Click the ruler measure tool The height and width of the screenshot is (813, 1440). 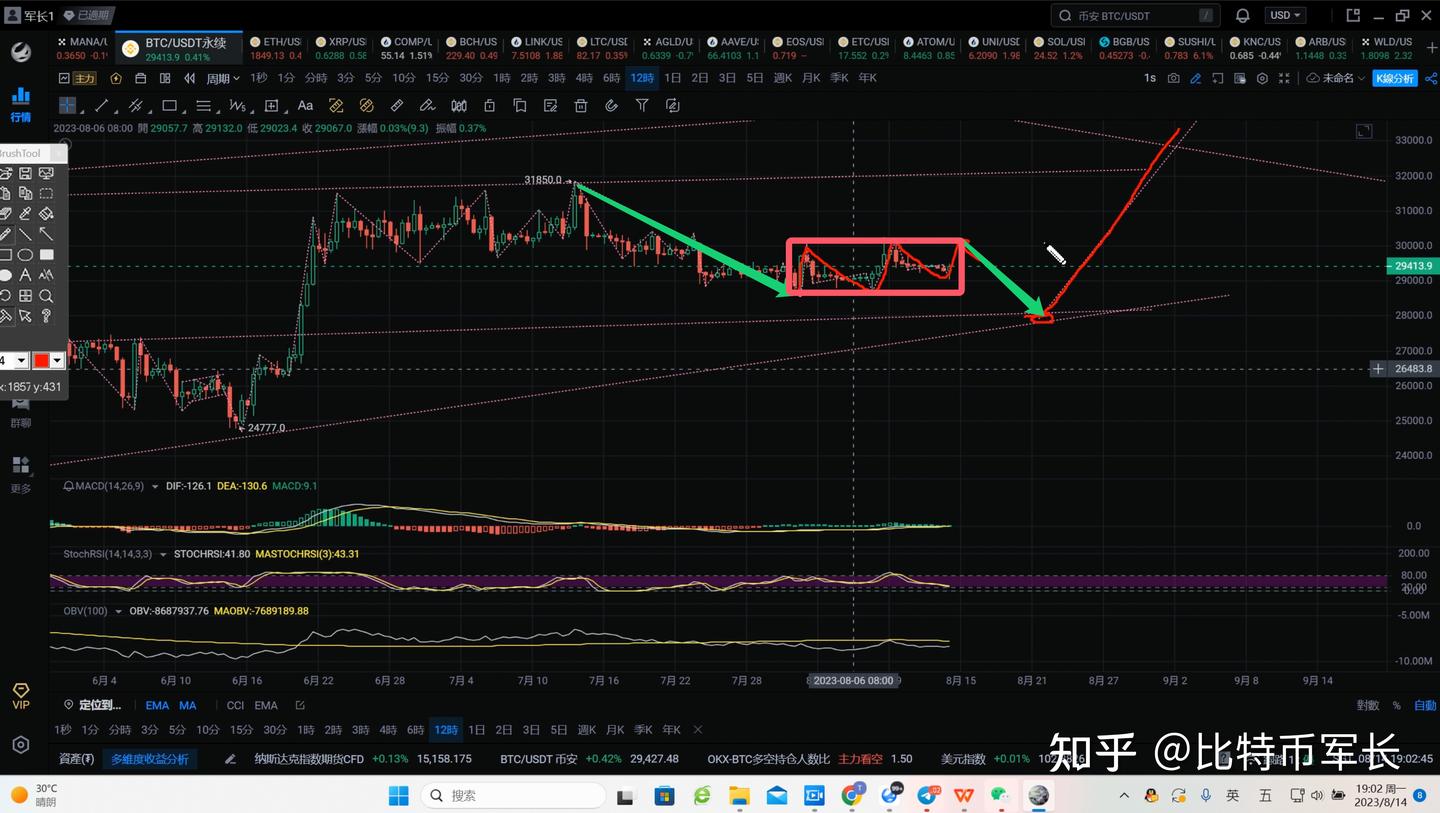click(x=396, y=105)
